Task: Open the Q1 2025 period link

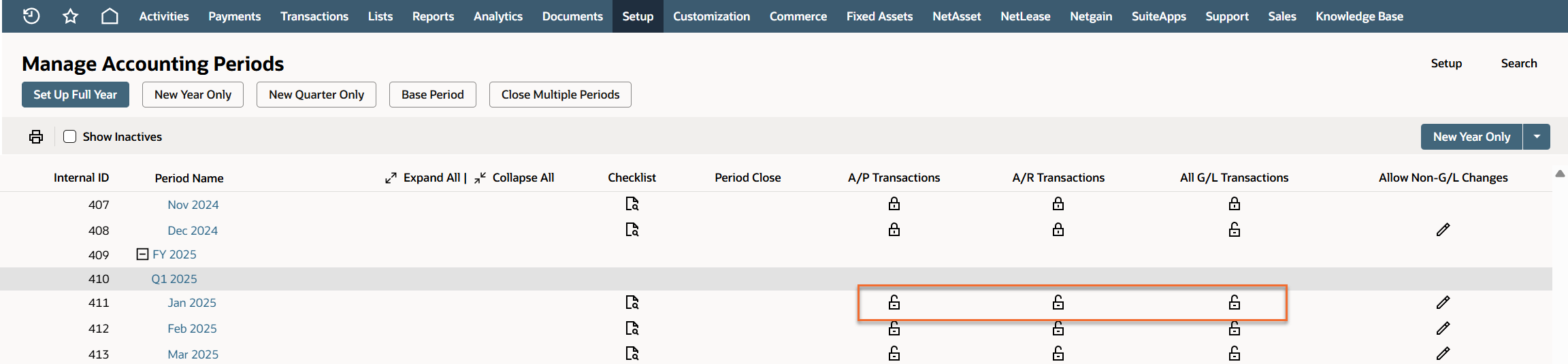Action: [174, 279]
